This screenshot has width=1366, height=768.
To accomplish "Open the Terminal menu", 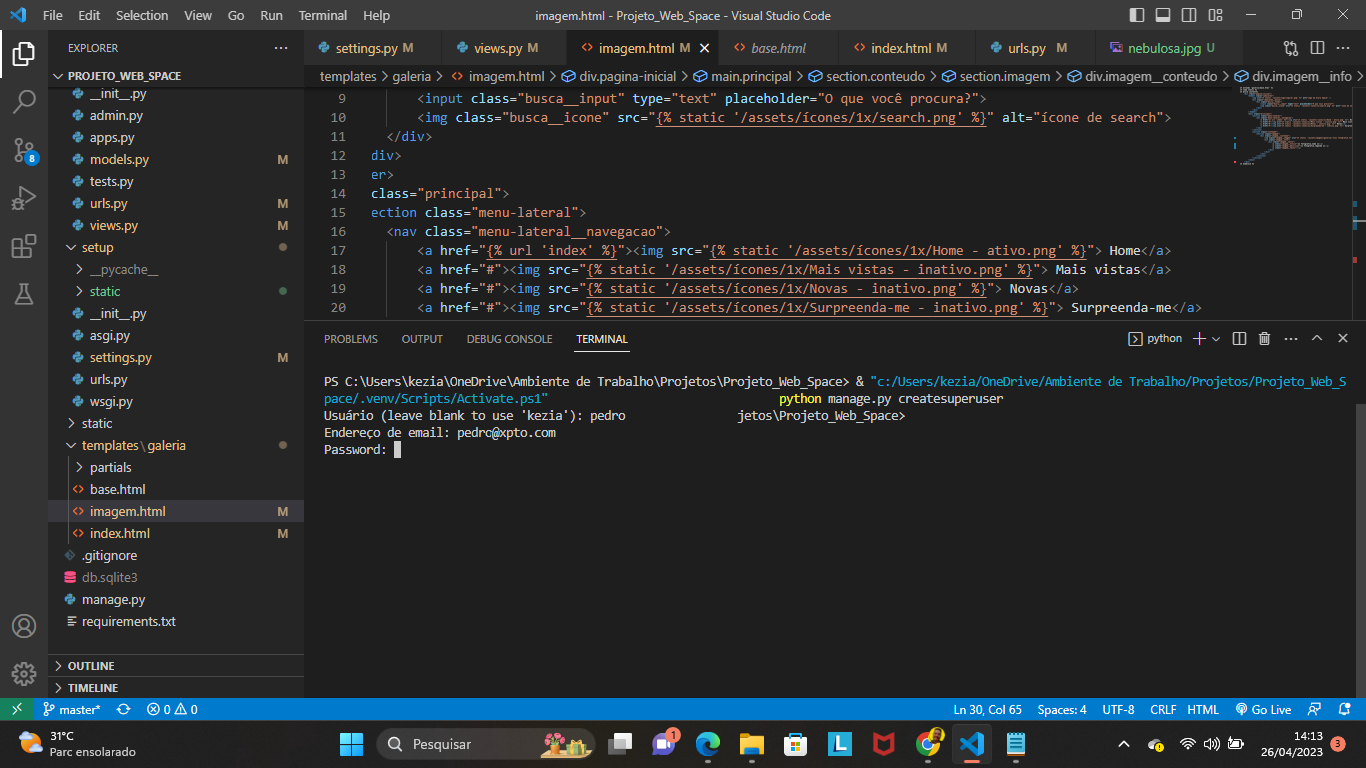I will [323, 15].
